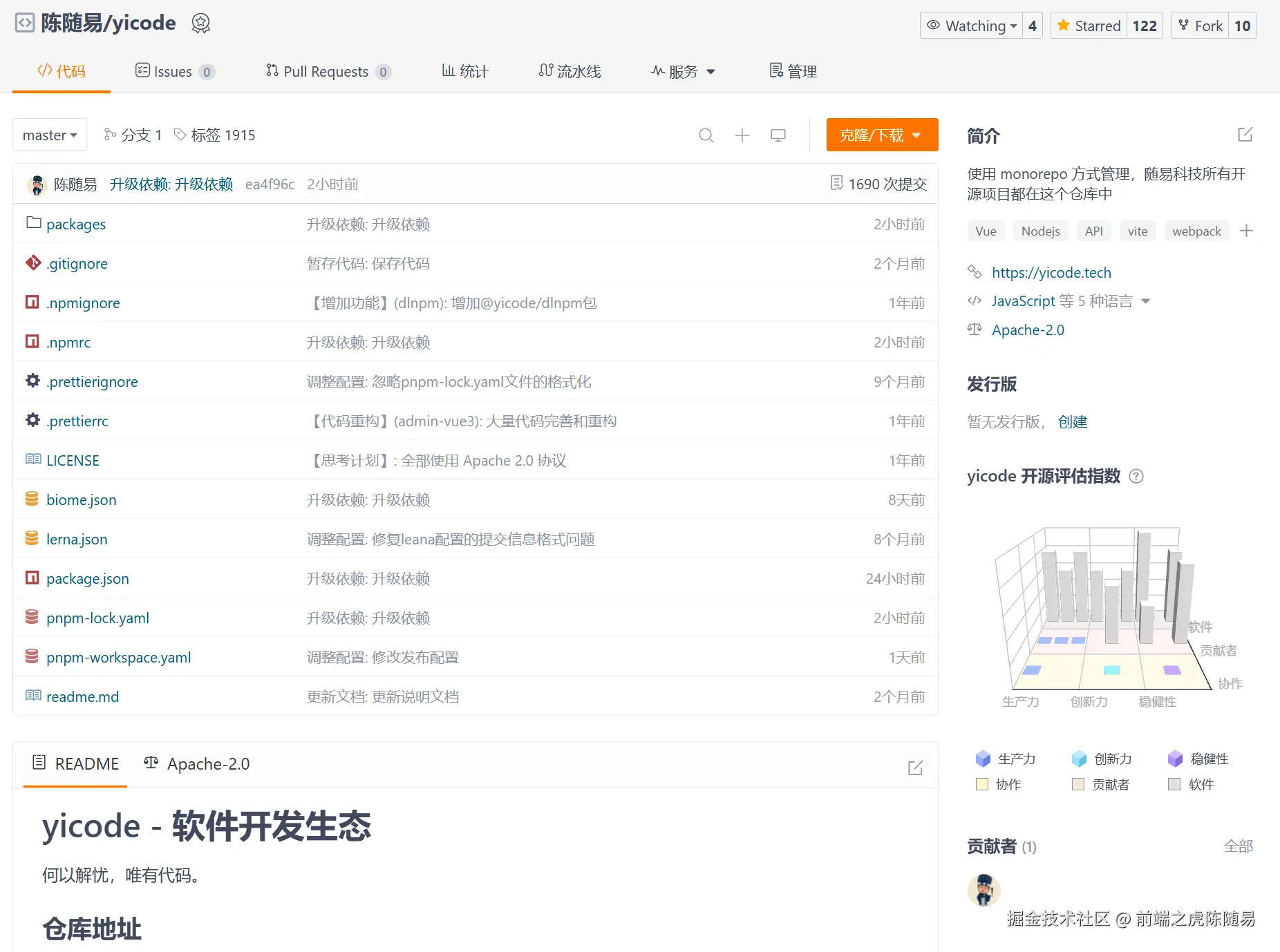Image resolution: width=1280 pixels, height=952 pixels.
Task: Click 创建 to create a release
Action: point(1073,422)
